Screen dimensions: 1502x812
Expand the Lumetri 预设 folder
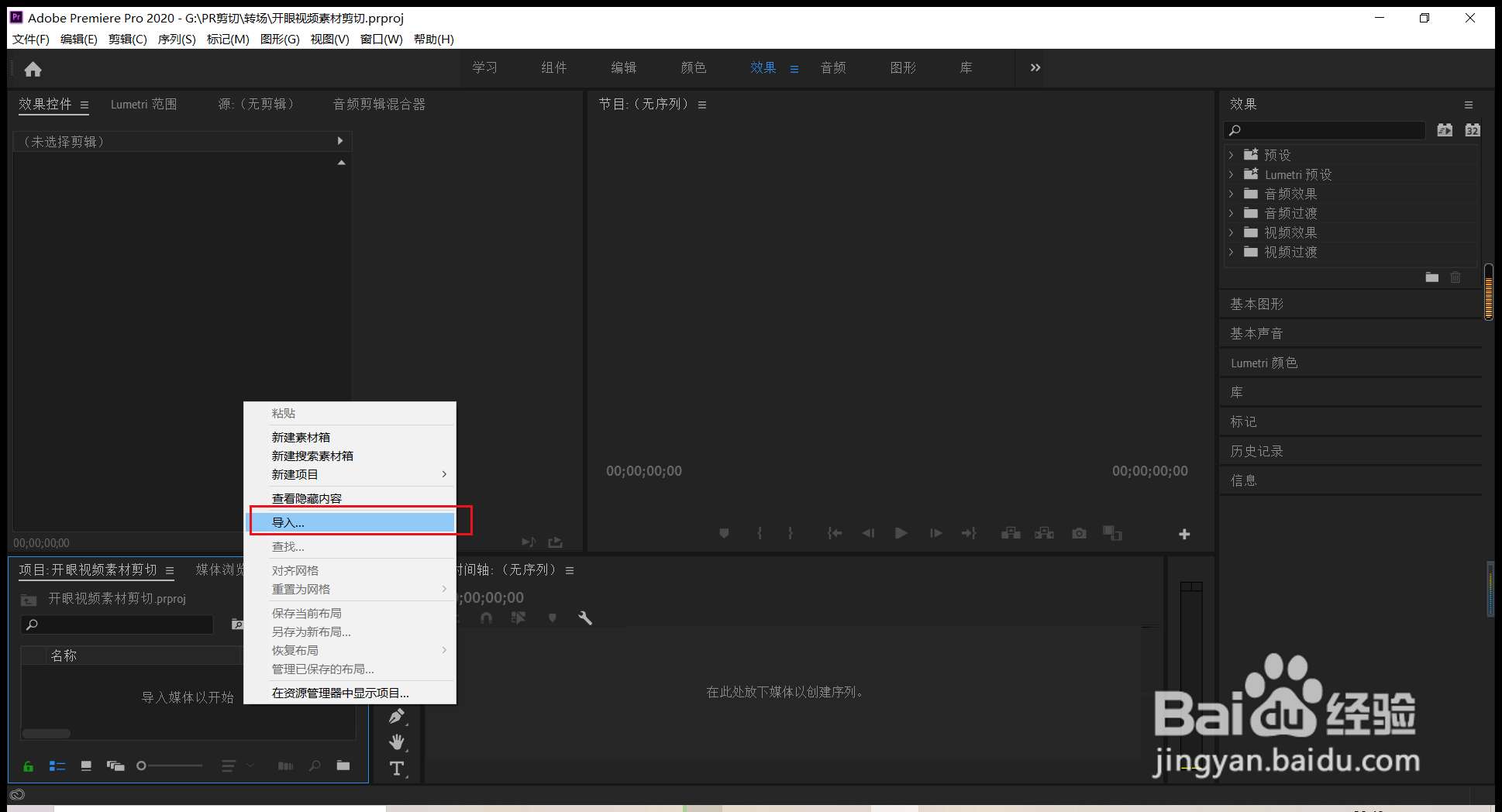(1231, 174)
